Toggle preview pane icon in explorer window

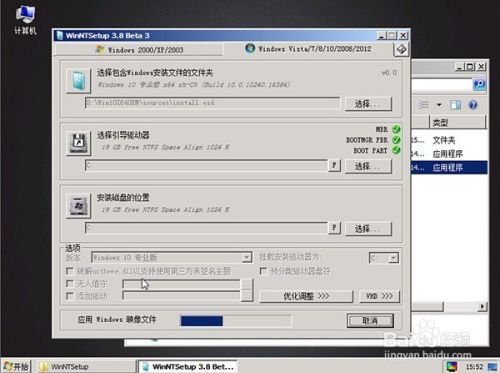pos(456,105)
